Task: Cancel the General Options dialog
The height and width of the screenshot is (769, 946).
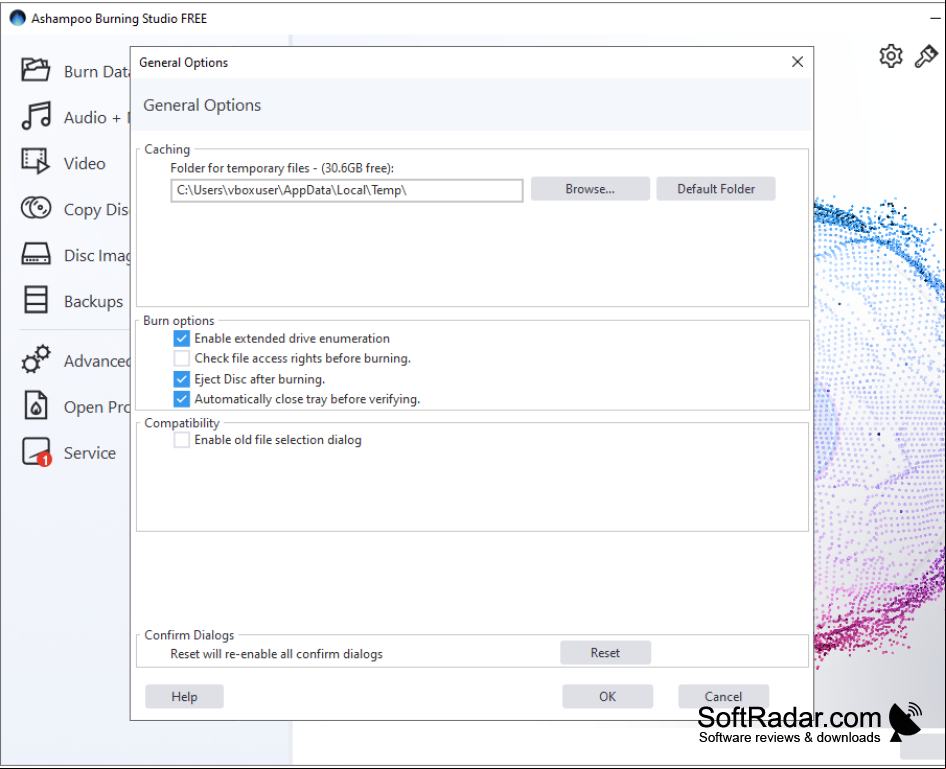Action: 723,697
